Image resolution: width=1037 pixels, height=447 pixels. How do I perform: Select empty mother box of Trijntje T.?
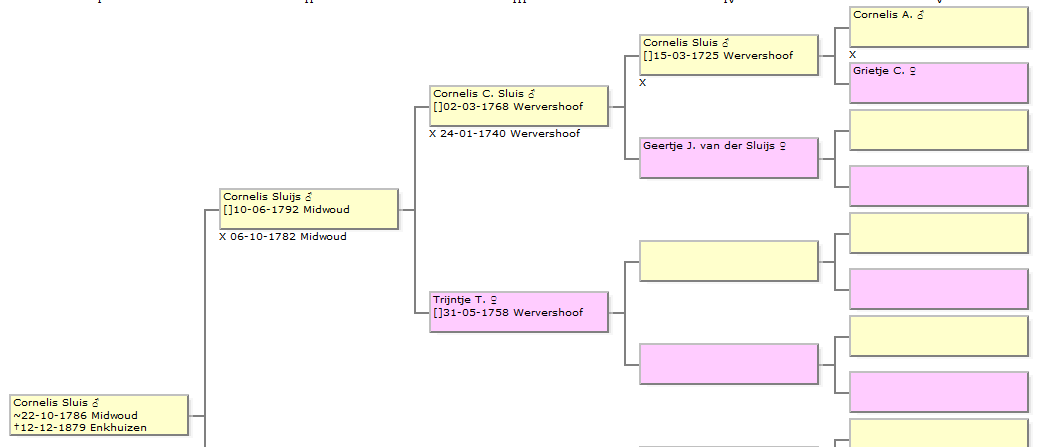click(x=729, y=364)
